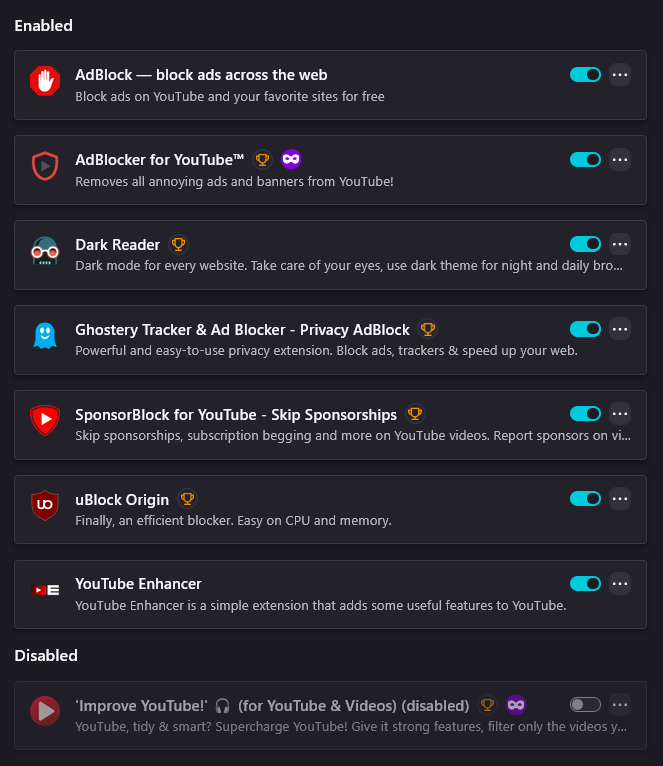Click the SponsorBlock red play shield icon
663x766 pixels.
tap(45, 421)
